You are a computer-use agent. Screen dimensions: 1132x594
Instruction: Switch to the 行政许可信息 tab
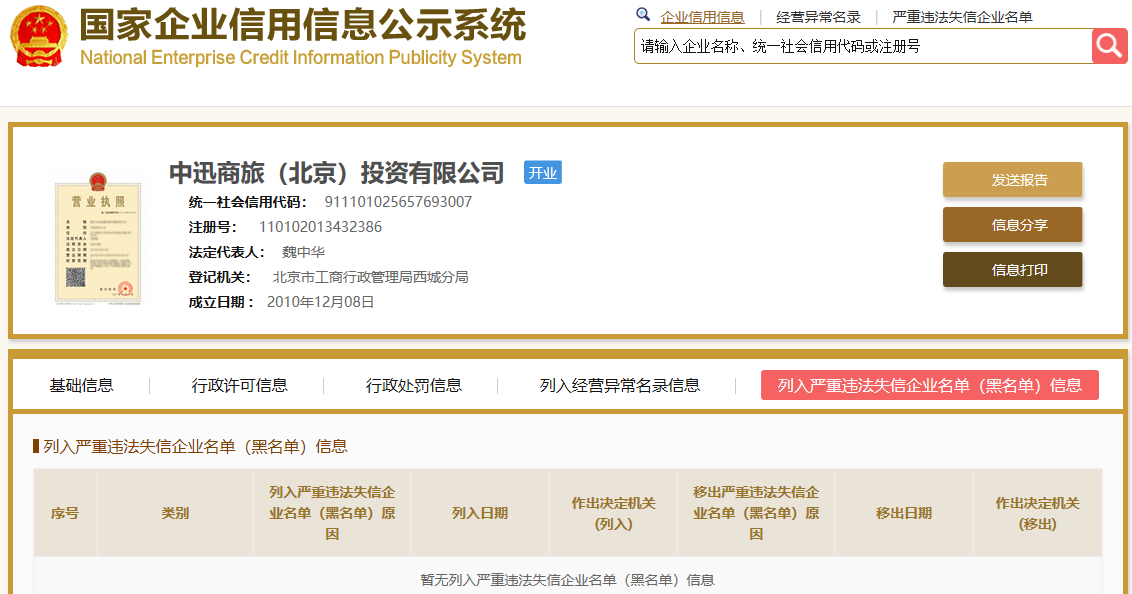click(239, 385)
